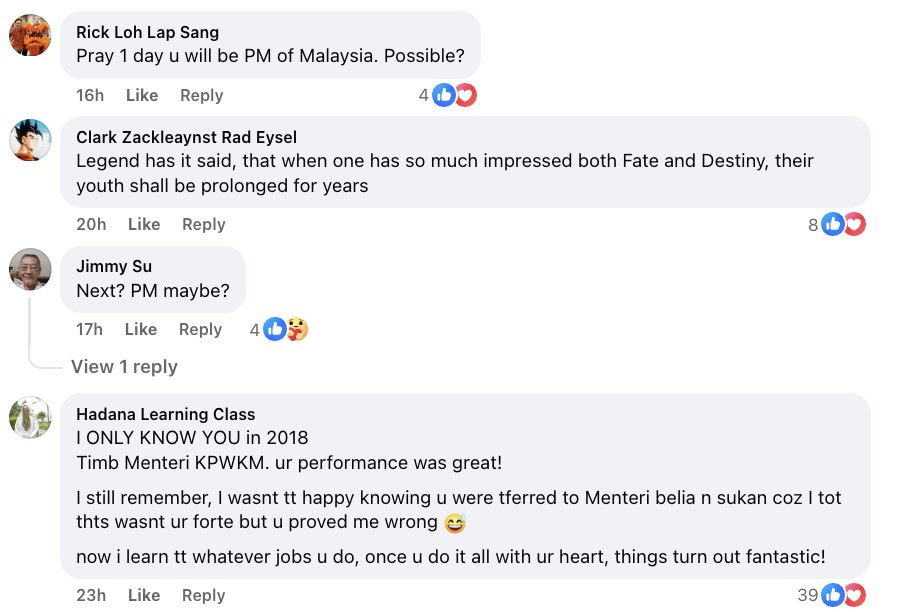Screen dimensions: 922x612
Task: Click the reaction count showing 8
Action: (x=812, y=225)
